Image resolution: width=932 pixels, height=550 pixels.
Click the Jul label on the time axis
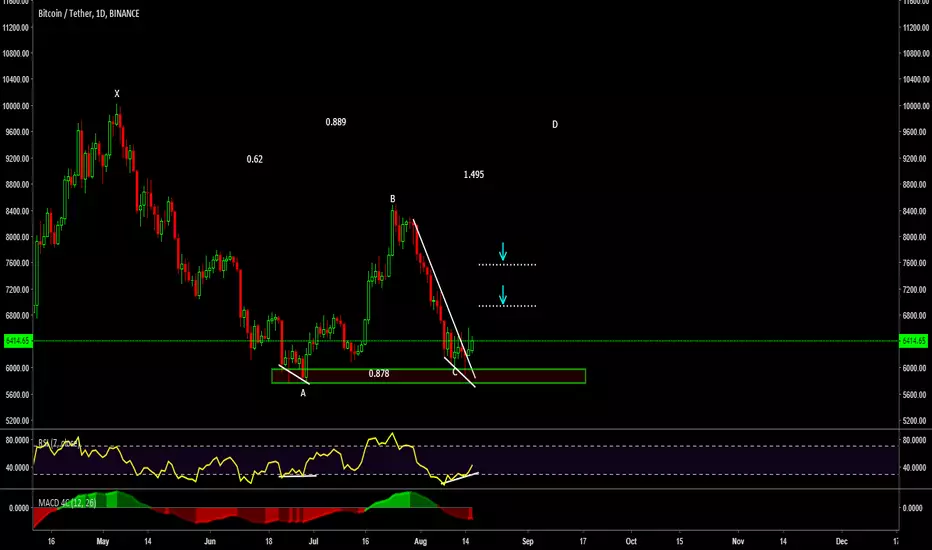313,541
